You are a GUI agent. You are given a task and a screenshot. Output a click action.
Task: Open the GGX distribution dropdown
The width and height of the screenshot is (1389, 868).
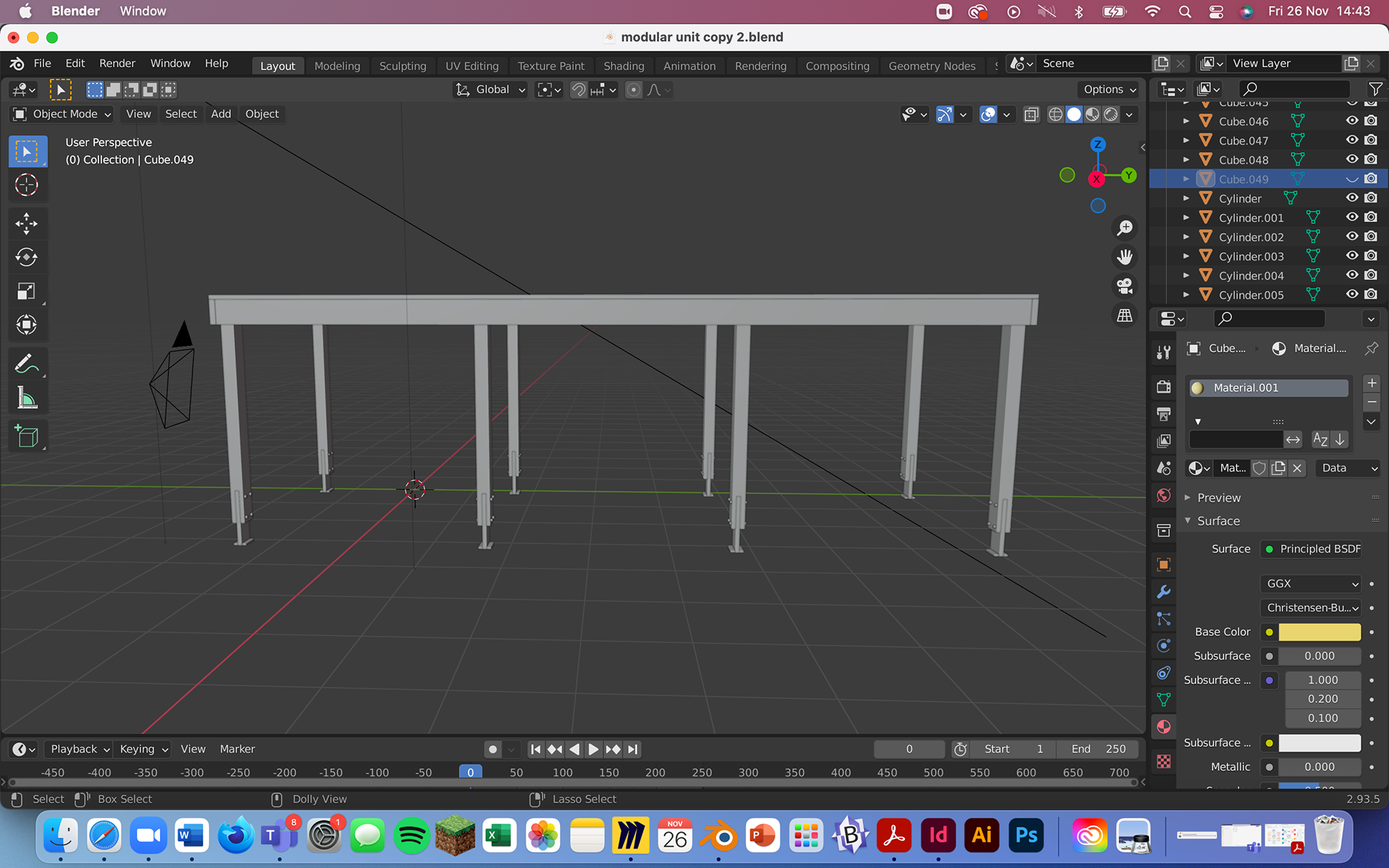1311,584
